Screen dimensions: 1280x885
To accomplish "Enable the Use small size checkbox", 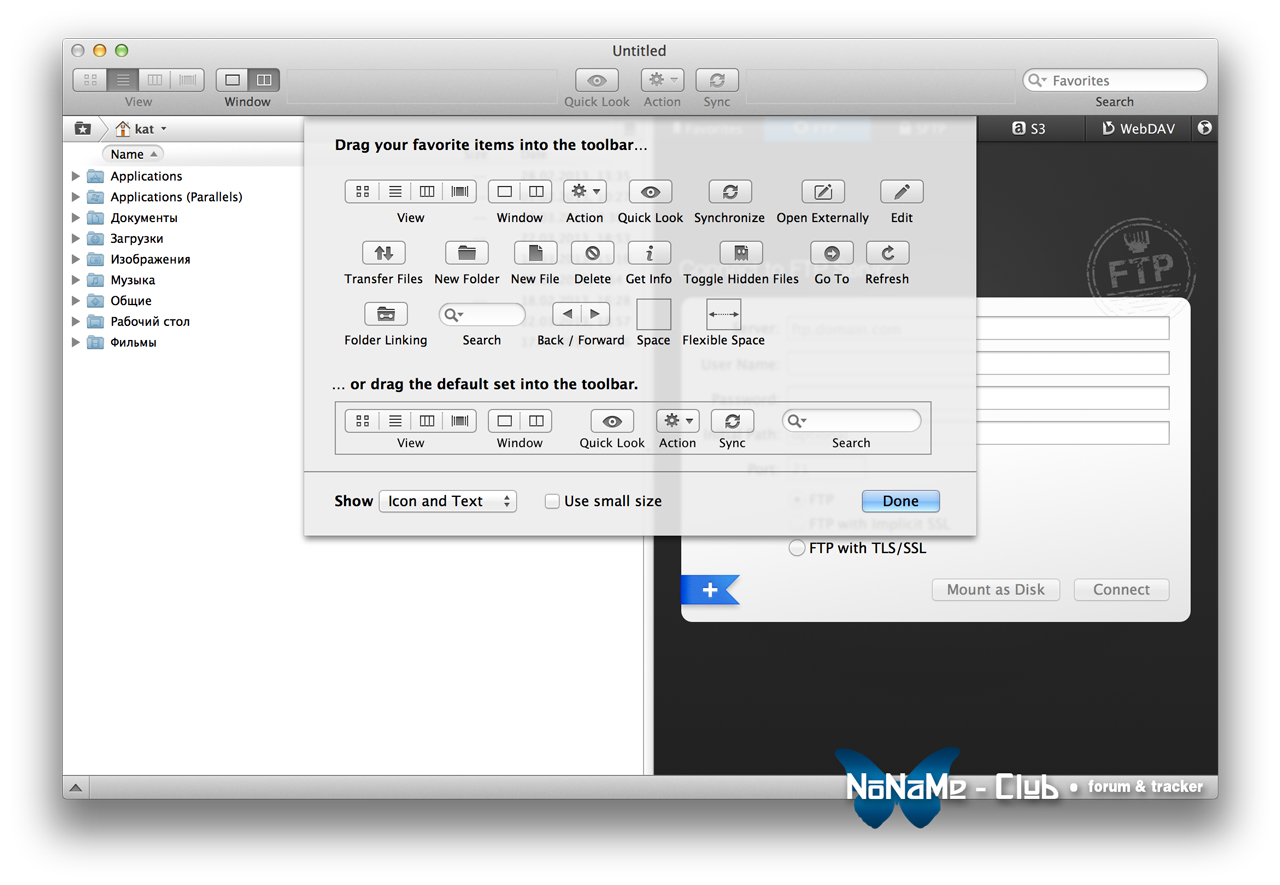I will coord(552,502).
